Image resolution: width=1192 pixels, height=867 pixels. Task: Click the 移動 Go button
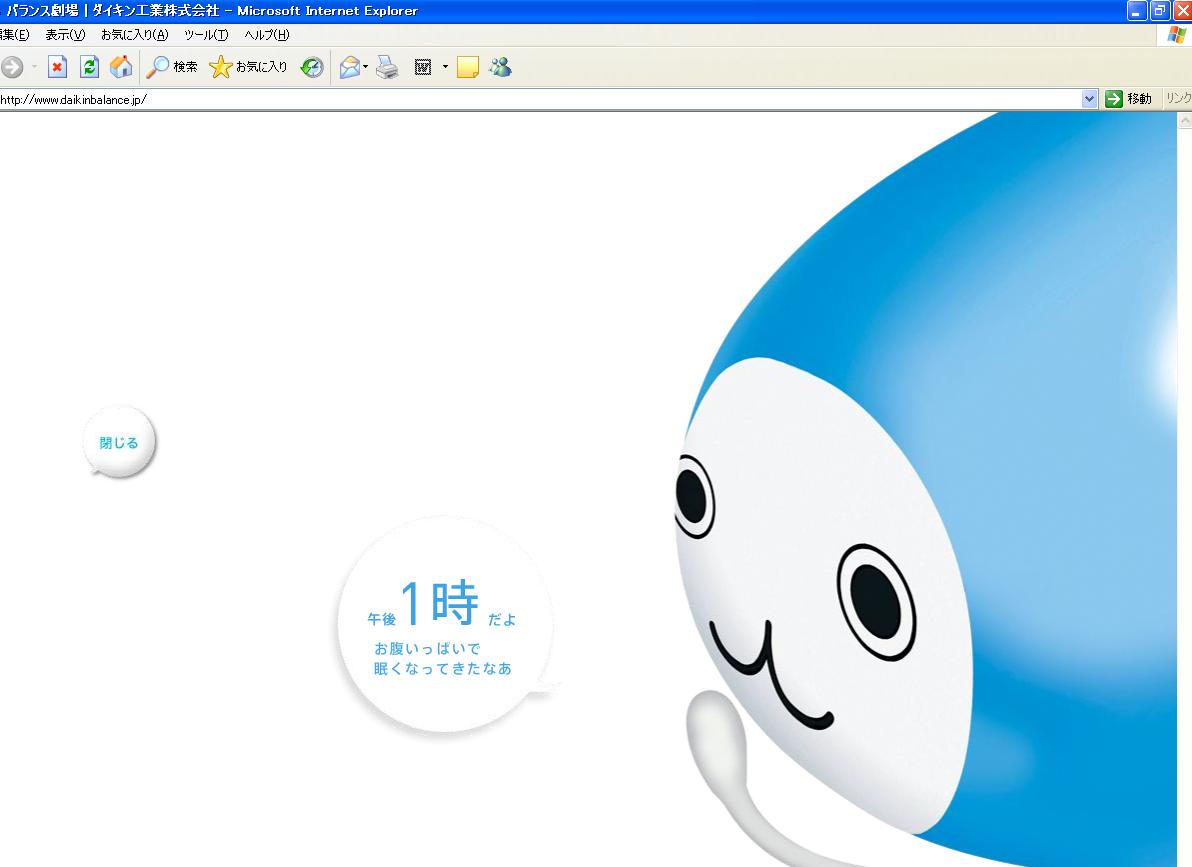[1129, 99]
